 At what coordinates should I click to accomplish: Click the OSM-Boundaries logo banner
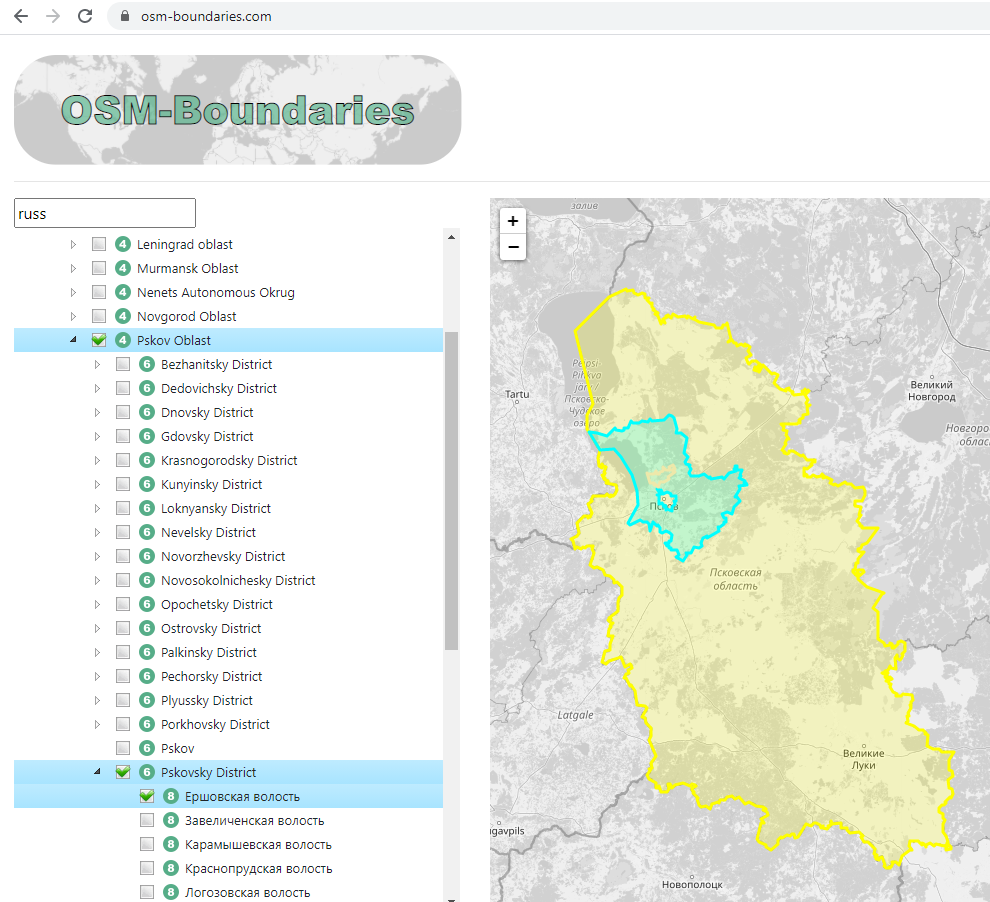click(x=237, y=110)
